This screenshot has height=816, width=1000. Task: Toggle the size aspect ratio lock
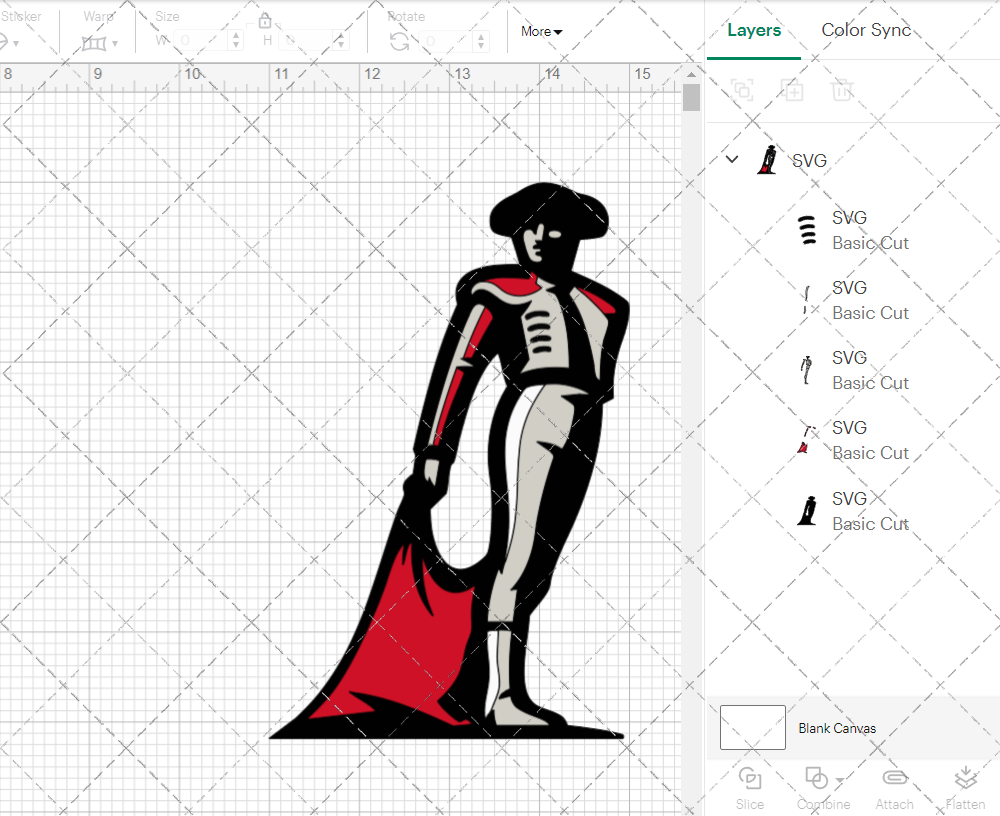pyautogui.click(x=265, y=20)
